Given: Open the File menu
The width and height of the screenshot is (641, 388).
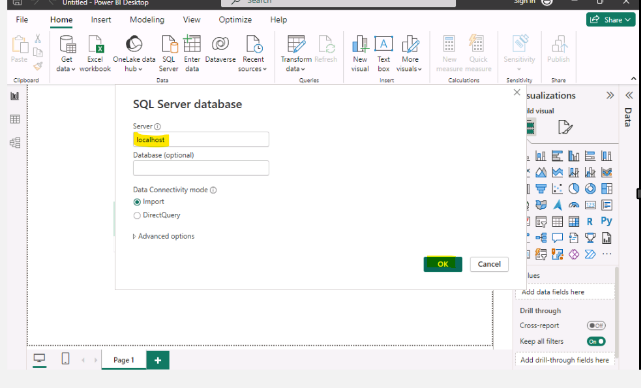Looking at the screenshot, I should tap(22, 20).
